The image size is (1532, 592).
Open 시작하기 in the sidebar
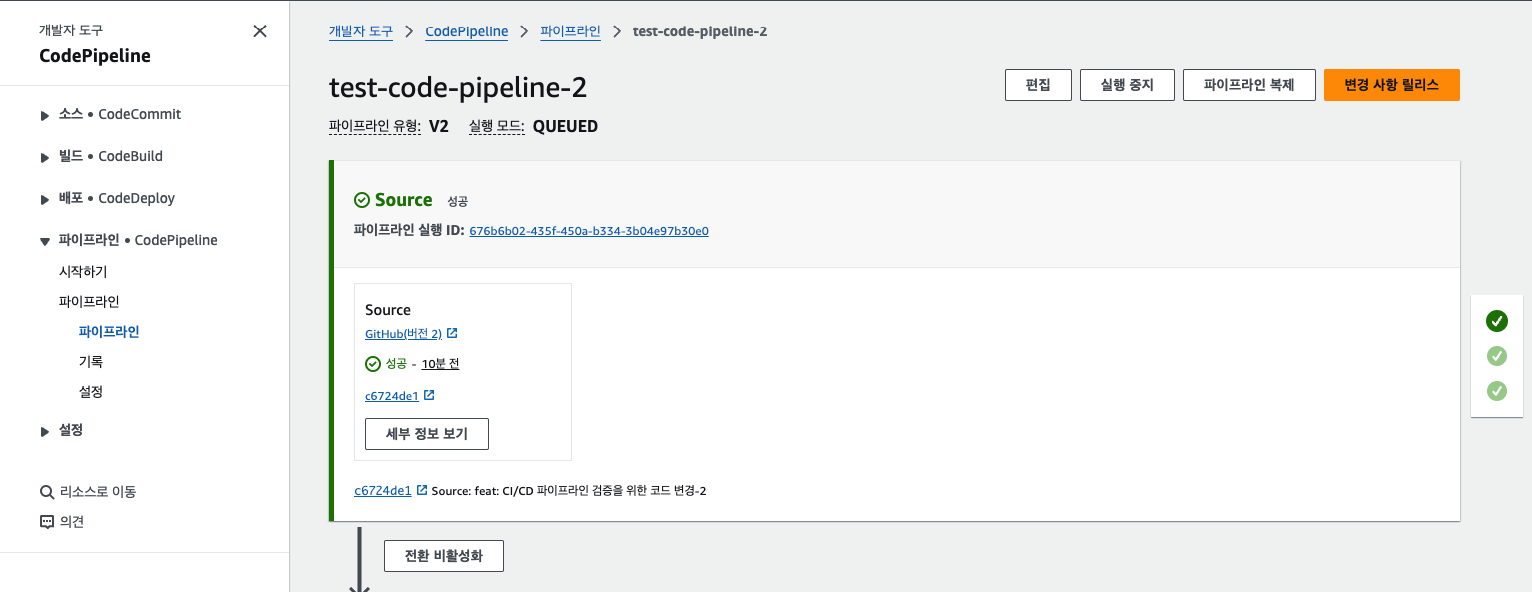pos(83,271)
